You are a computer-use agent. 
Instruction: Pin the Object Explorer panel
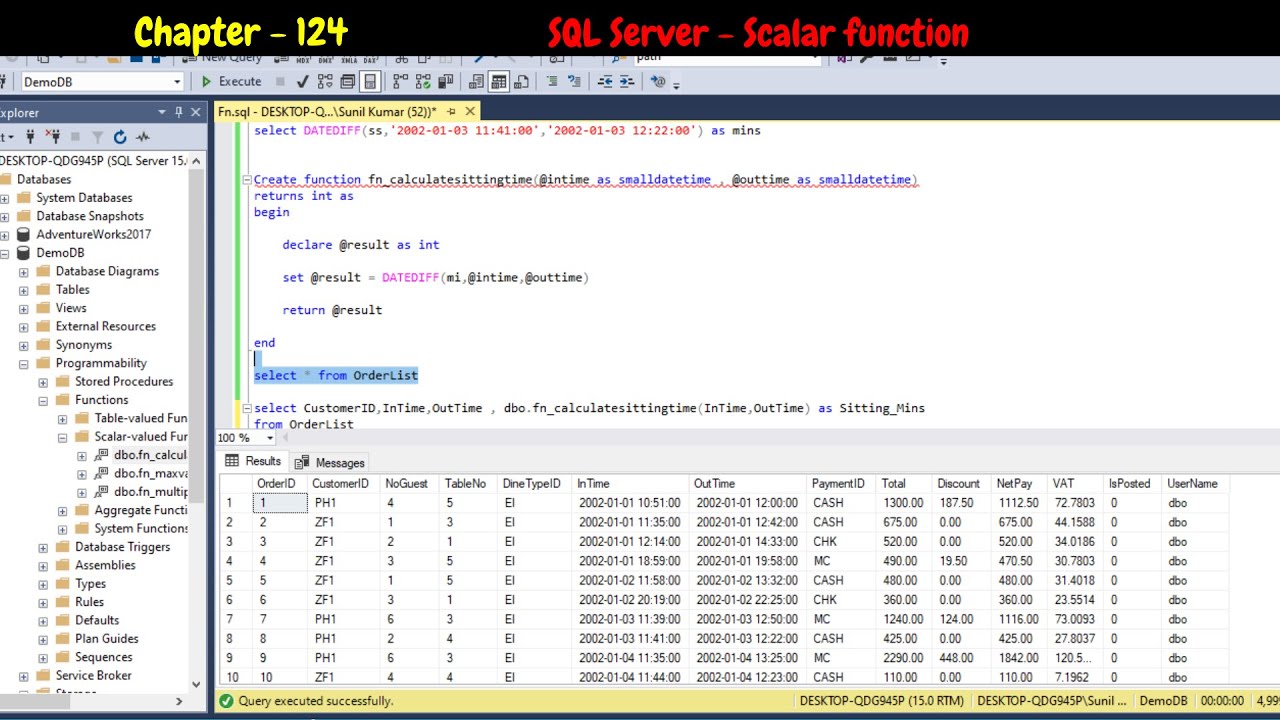pyautogui.click(x=179, y=112)
